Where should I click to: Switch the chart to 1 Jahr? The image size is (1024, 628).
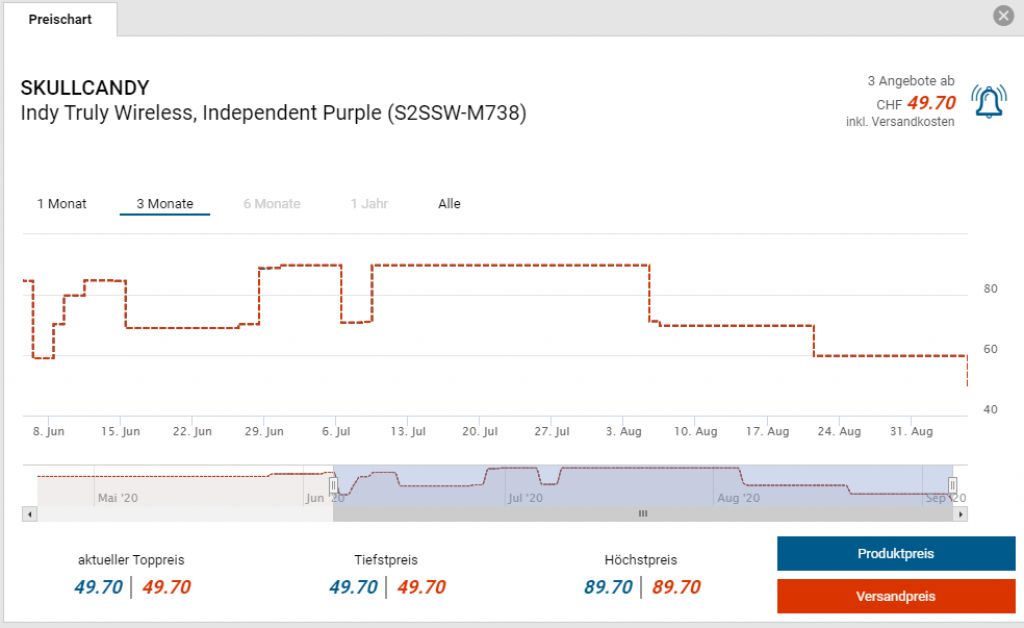369,204
